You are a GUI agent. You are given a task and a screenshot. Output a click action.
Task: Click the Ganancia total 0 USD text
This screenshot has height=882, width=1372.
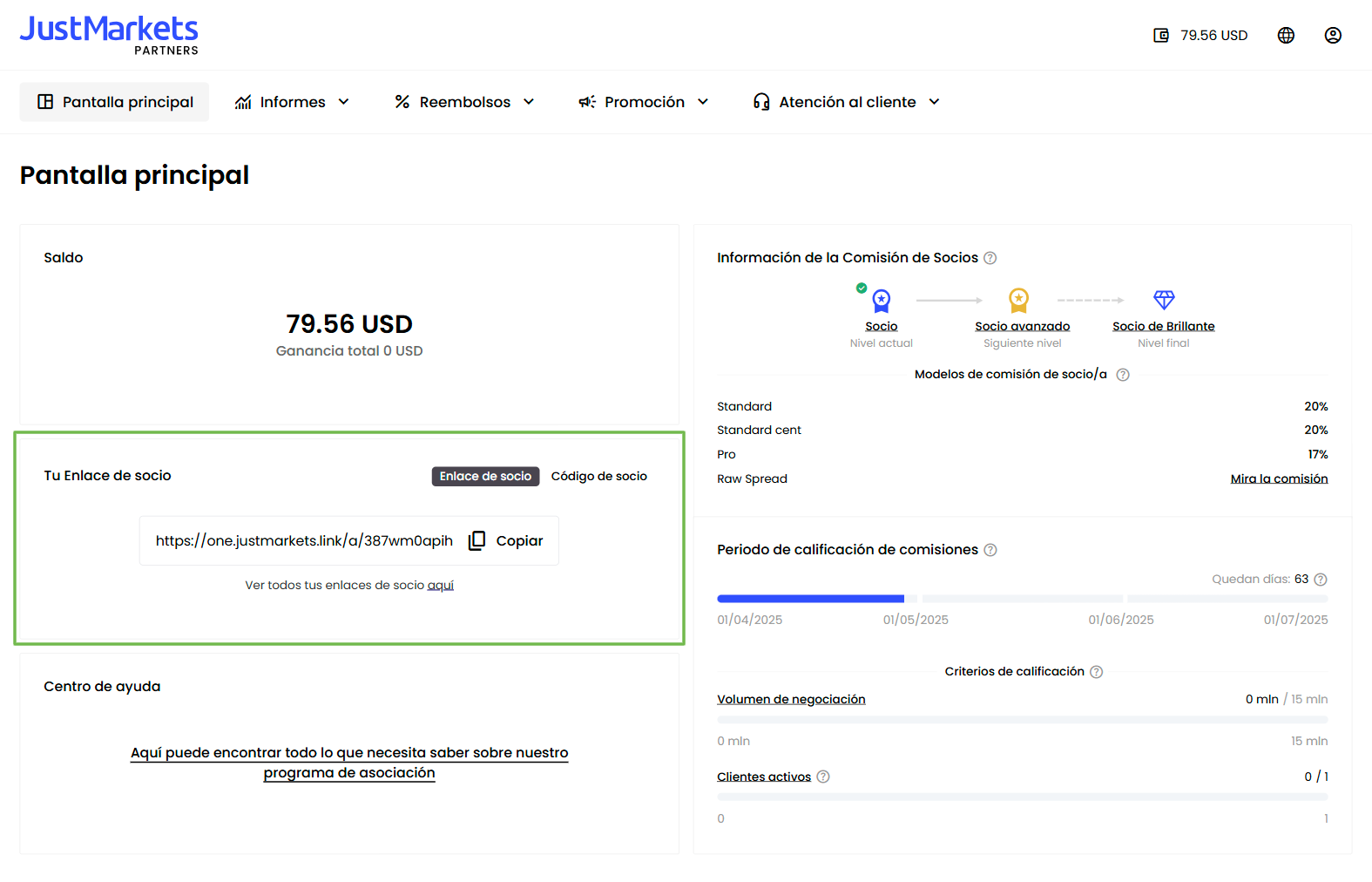(349, 351)
